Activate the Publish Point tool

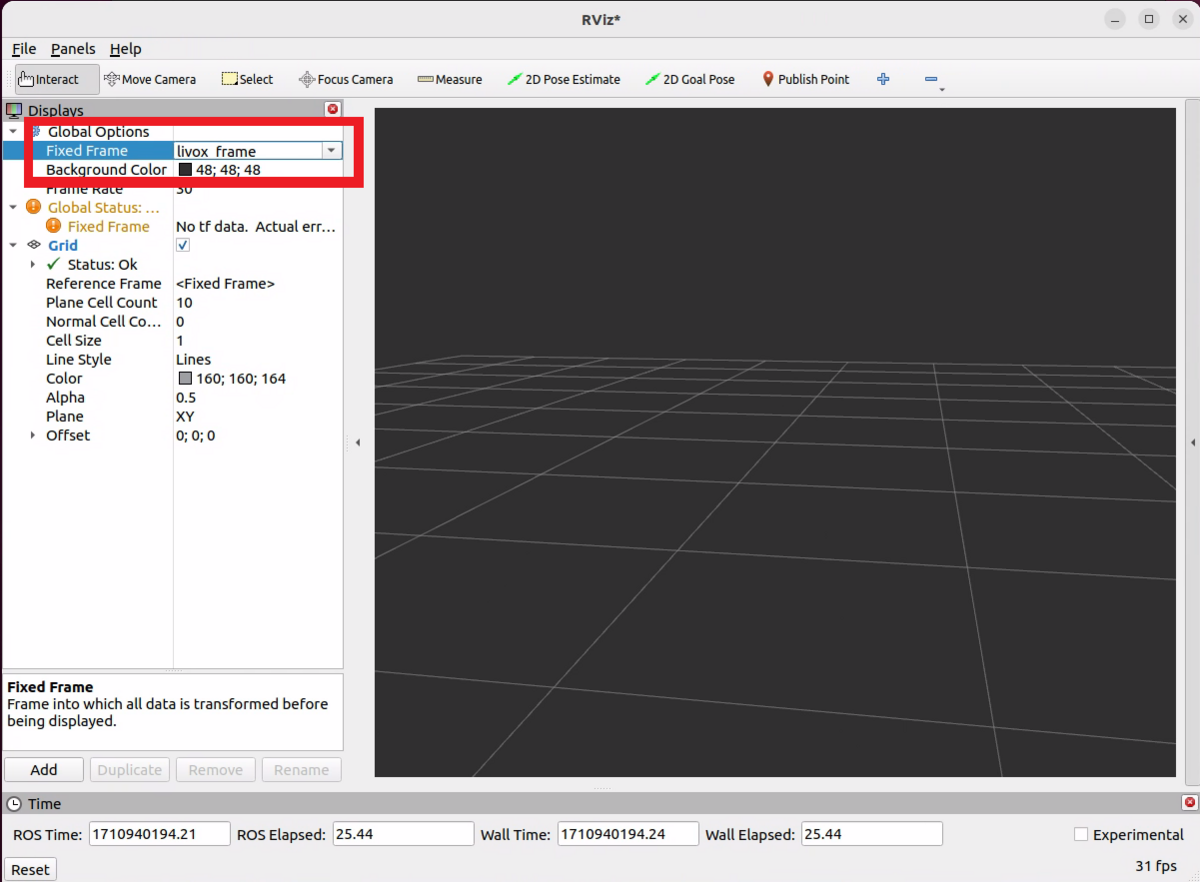[805, 78]
